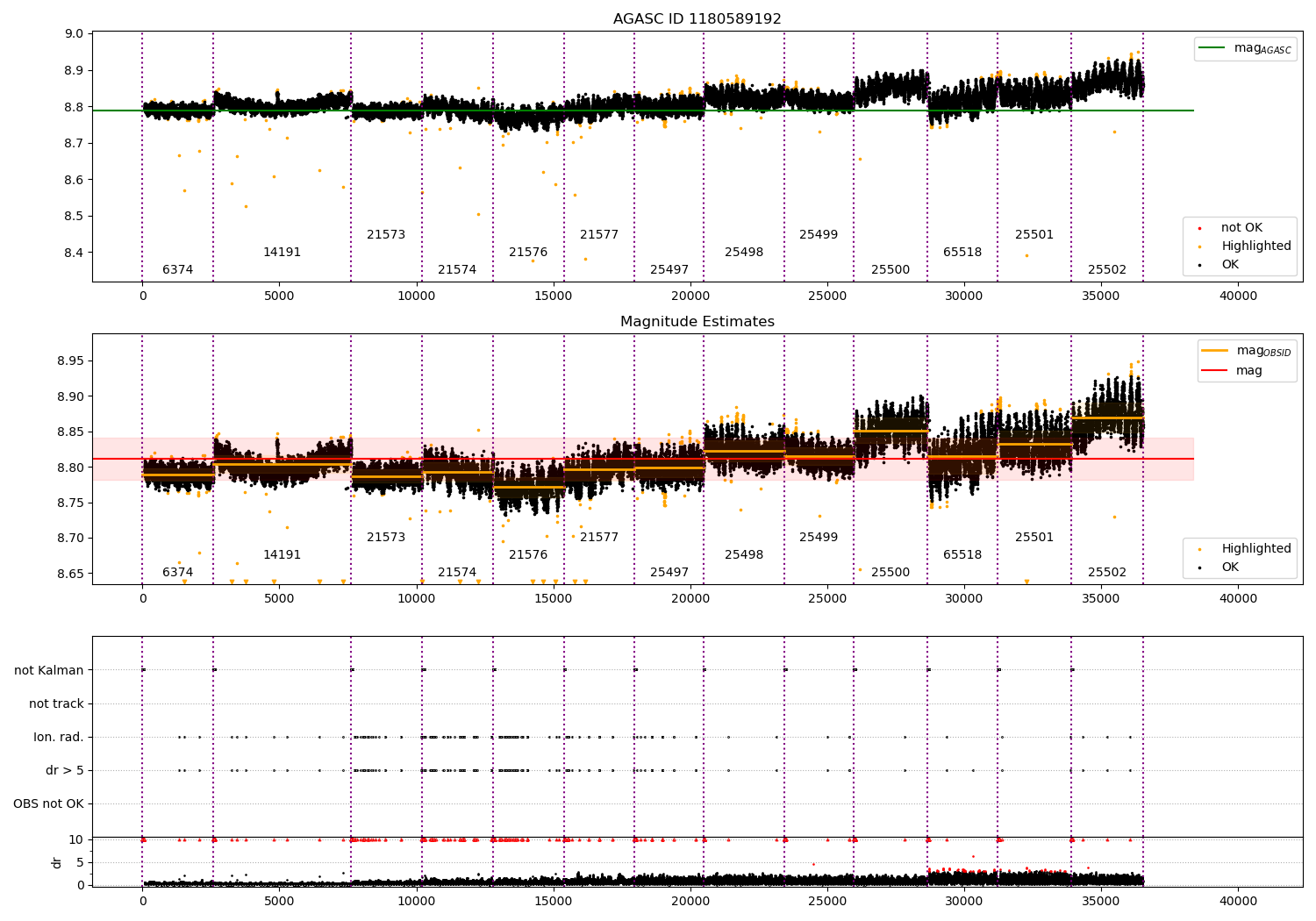Viewport: 1316px width, 921px height.
Task: Click OBSID label 6374 in the middle plot
Action: 178,573
